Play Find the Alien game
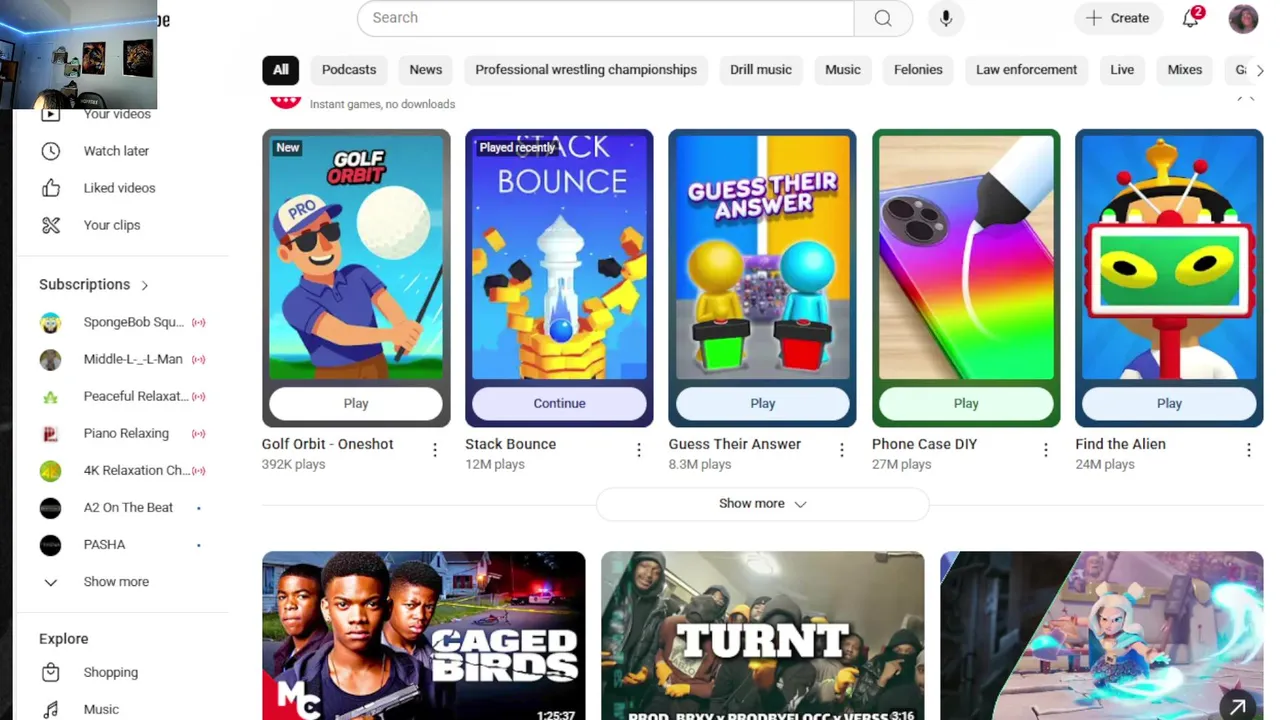1280x720 pixels. point(1169,404)
